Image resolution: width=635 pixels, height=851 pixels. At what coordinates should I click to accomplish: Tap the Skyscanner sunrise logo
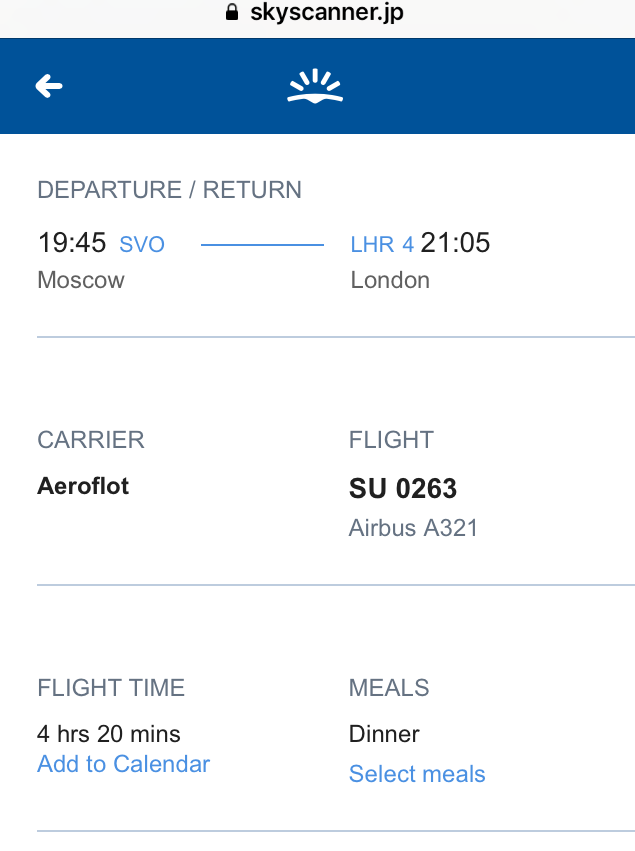click(x=315, y=85)
